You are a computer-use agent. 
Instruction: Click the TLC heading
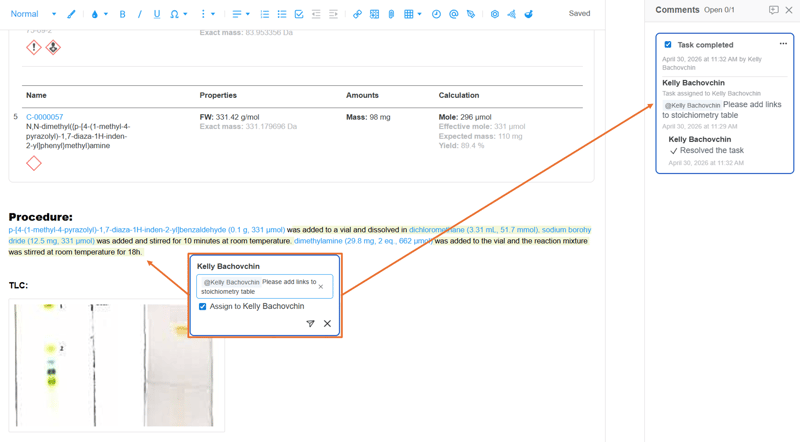pos(18,285)
